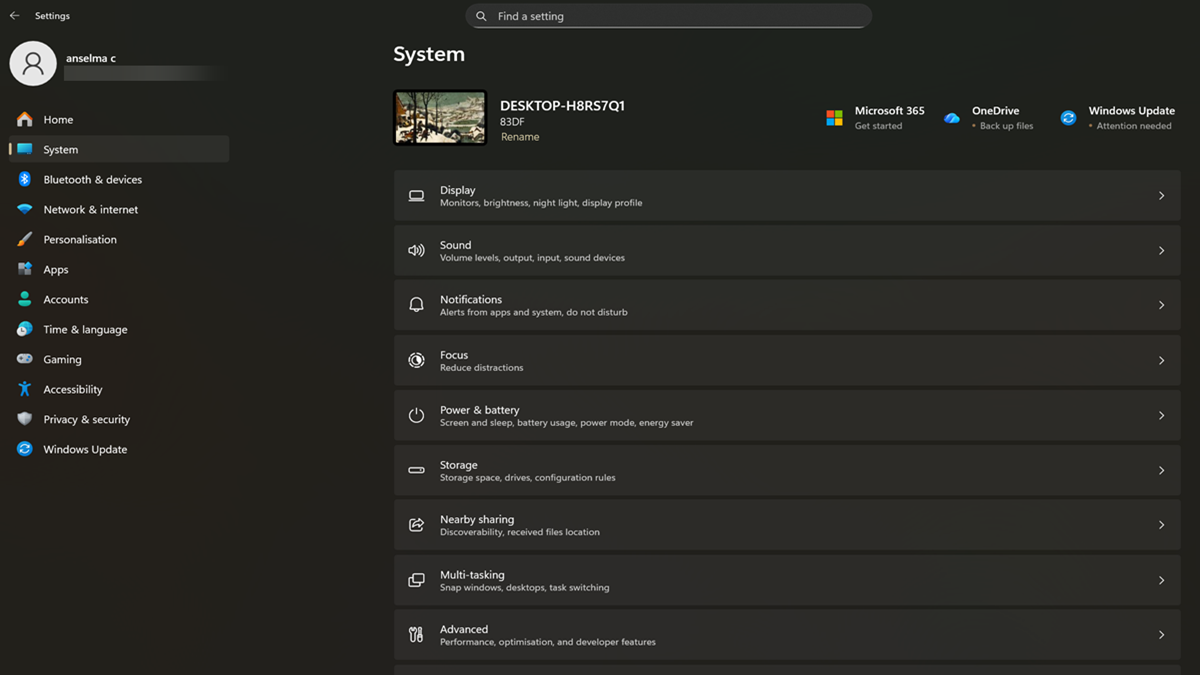Screen dimensions: 1200x675
Task: Click the Notifications bell icon
Action: pyautogui.click(x=416, y=305)
